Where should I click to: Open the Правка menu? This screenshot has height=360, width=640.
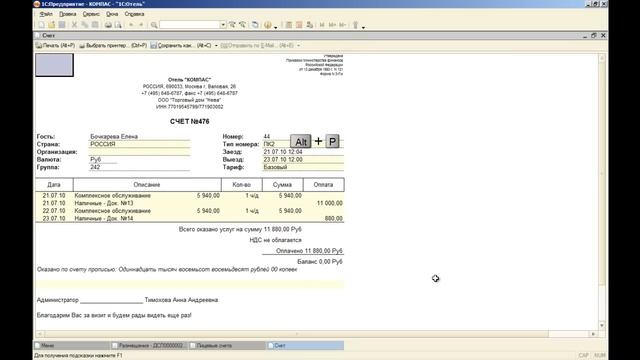coord(67,14)
